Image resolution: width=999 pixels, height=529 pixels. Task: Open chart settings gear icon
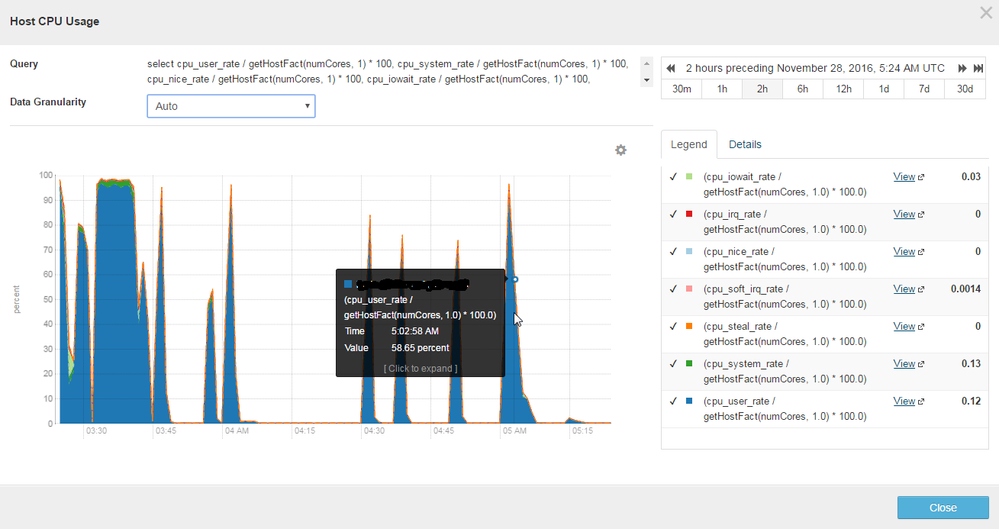620,150
